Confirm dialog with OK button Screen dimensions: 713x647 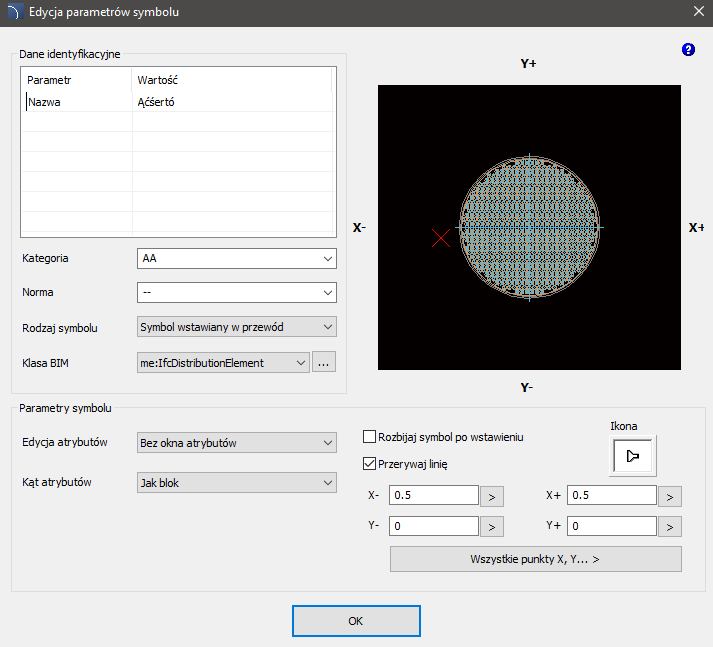pyautogui.click(x=356, y=621)
